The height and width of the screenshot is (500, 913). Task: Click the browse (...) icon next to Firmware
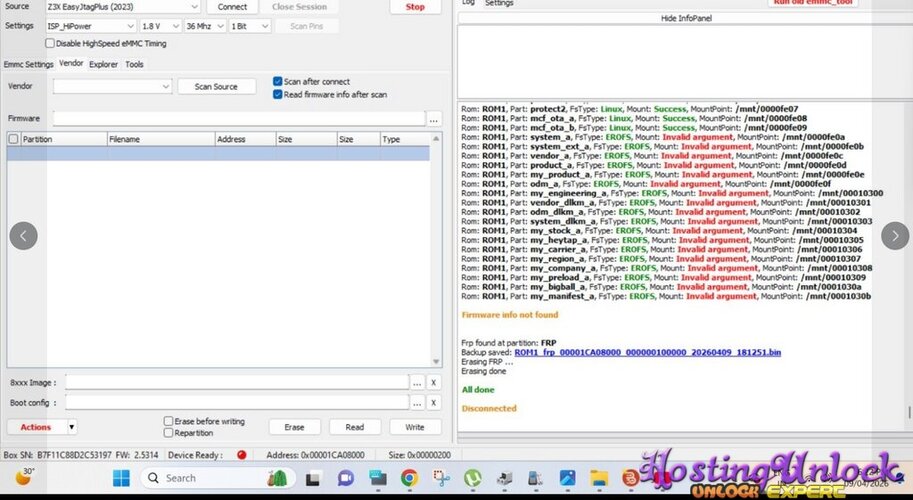coord(433,119)
